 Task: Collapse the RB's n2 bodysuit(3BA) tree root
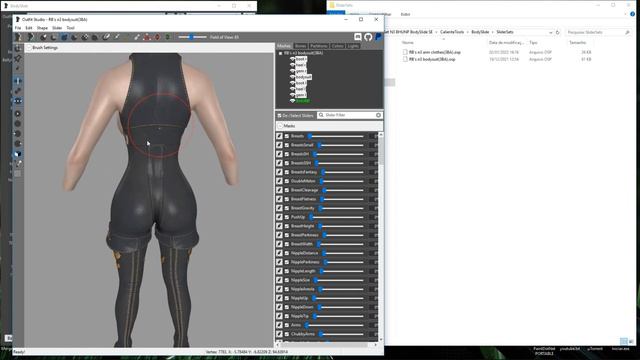click(x=280, y=53)
